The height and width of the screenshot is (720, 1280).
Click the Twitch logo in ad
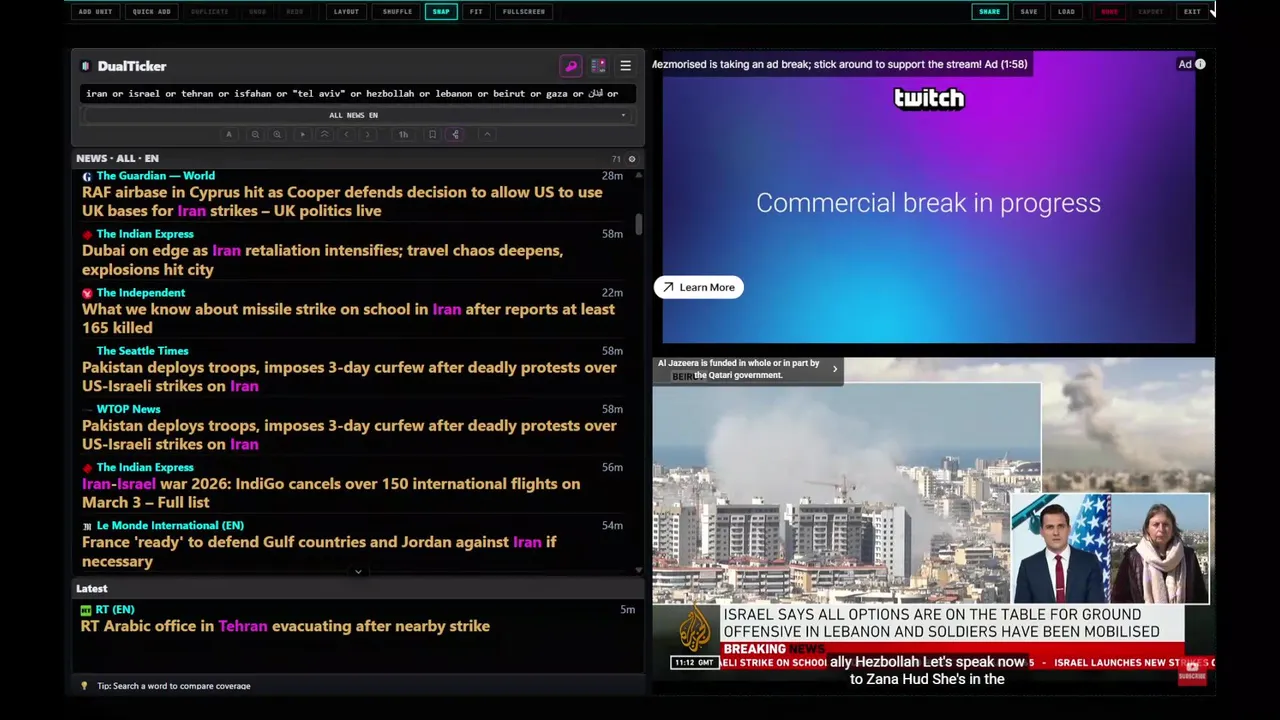(929, 98)
